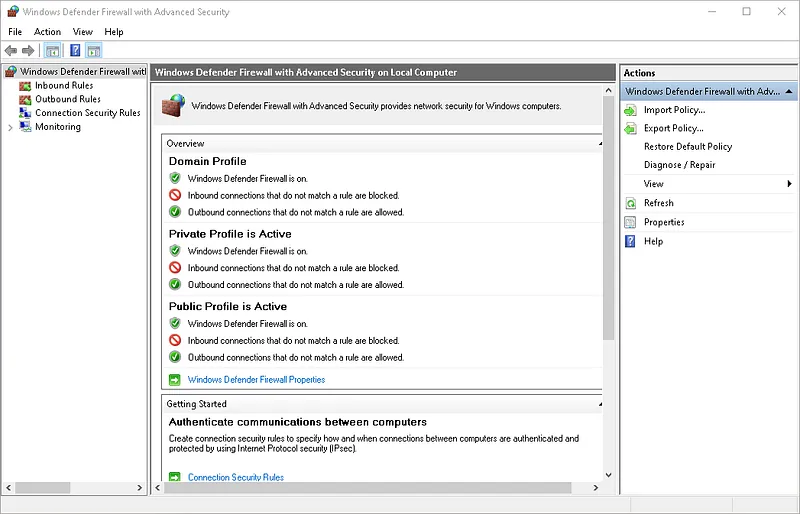Collapse the Getting Started section
The image size is (800, 514).
600,404
